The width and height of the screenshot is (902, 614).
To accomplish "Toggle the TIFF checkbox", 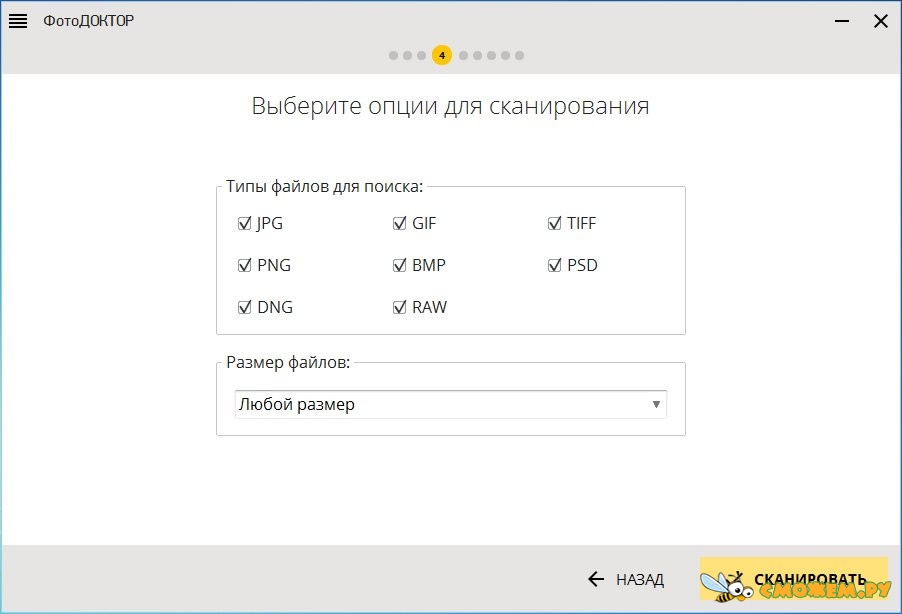I will coord(555,223).
